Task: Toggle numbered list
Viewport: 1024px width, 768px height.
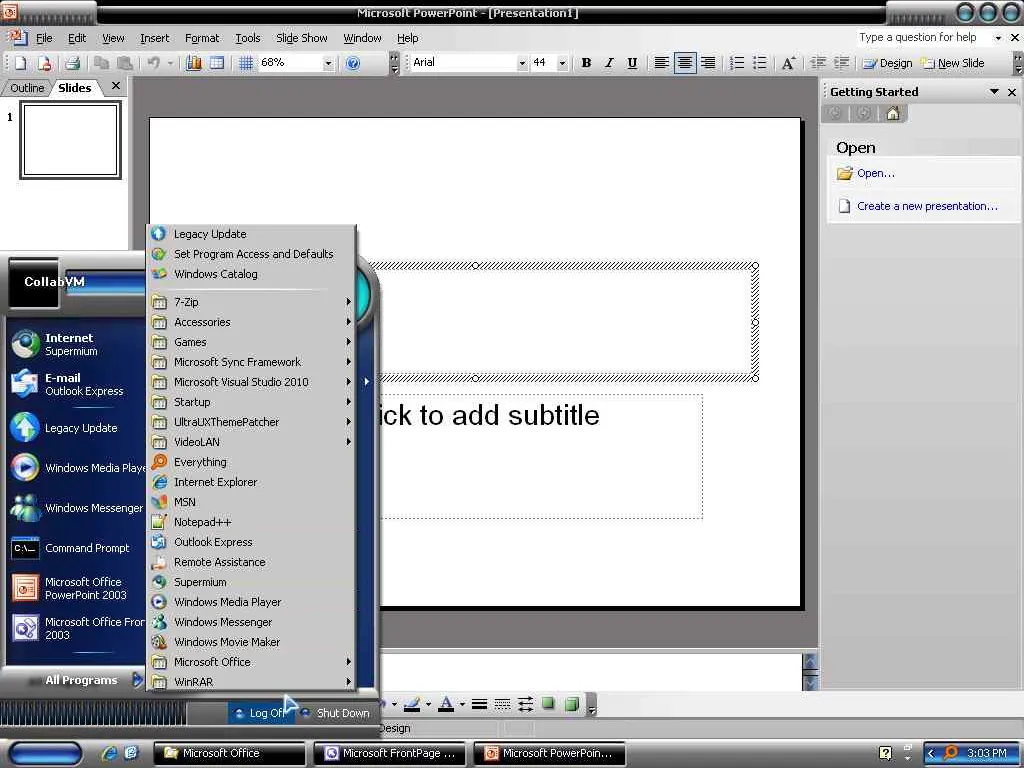Action: pos(737,63)
